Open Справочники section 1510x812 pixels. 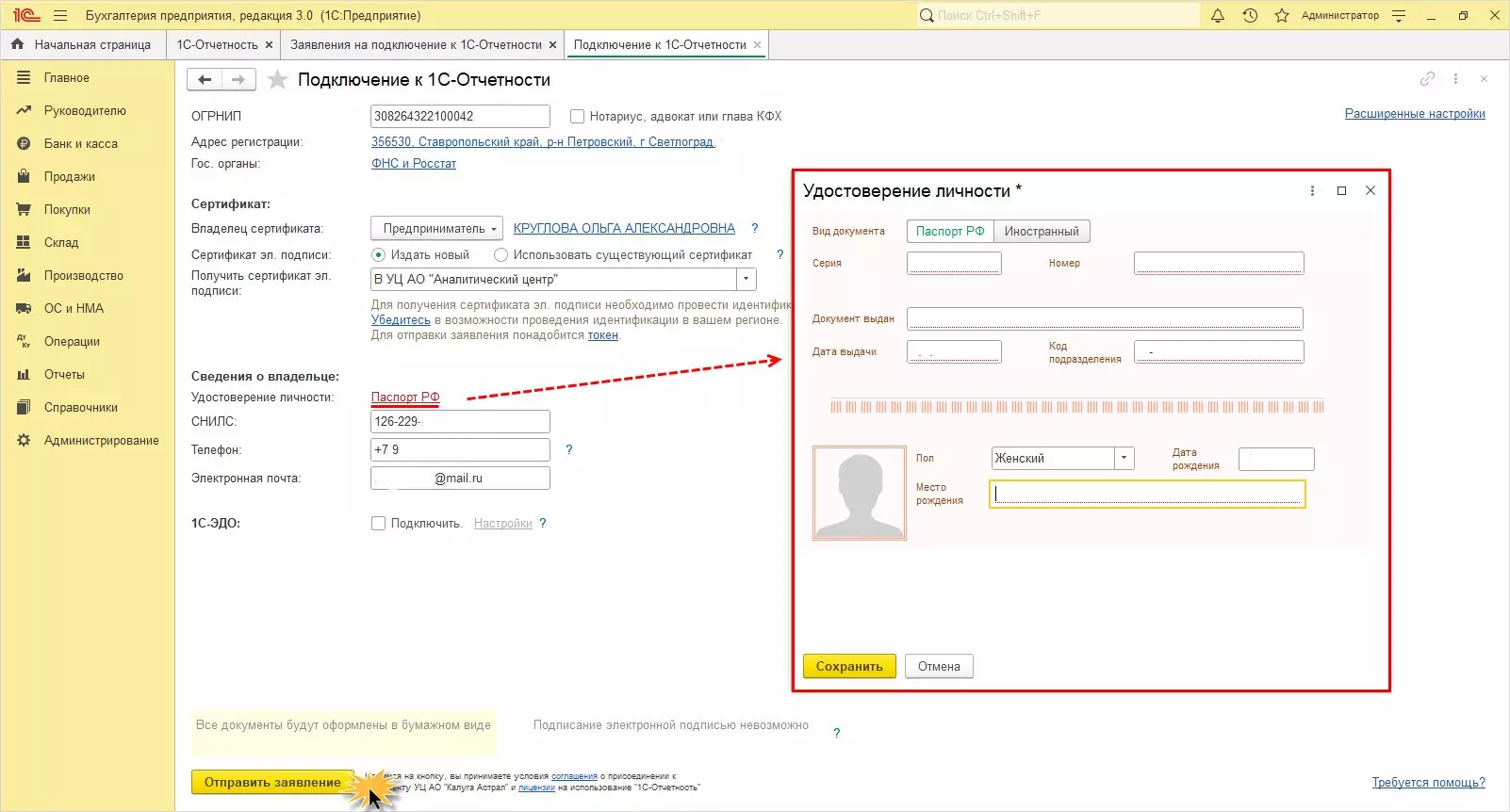tap(88, 408)
